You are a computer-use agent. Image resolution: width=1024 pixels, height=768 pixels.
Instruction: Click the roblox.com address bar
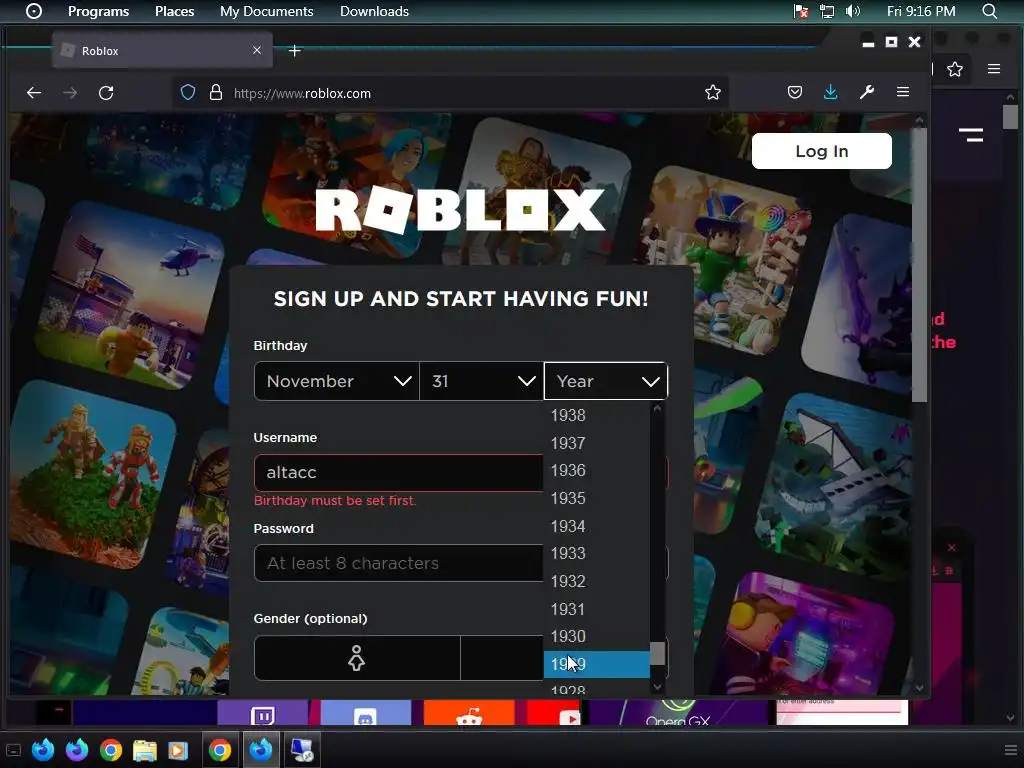coord(451,93)
